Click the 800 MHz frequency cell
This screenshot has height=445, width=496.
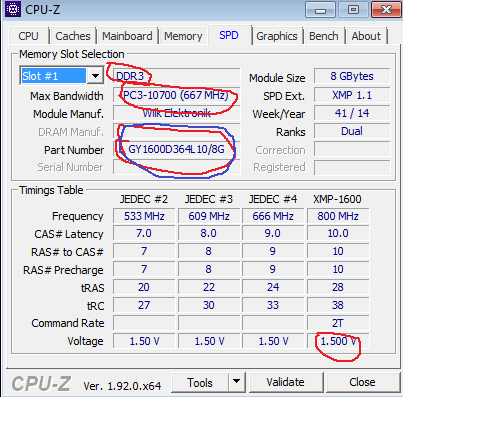(338, 216)
